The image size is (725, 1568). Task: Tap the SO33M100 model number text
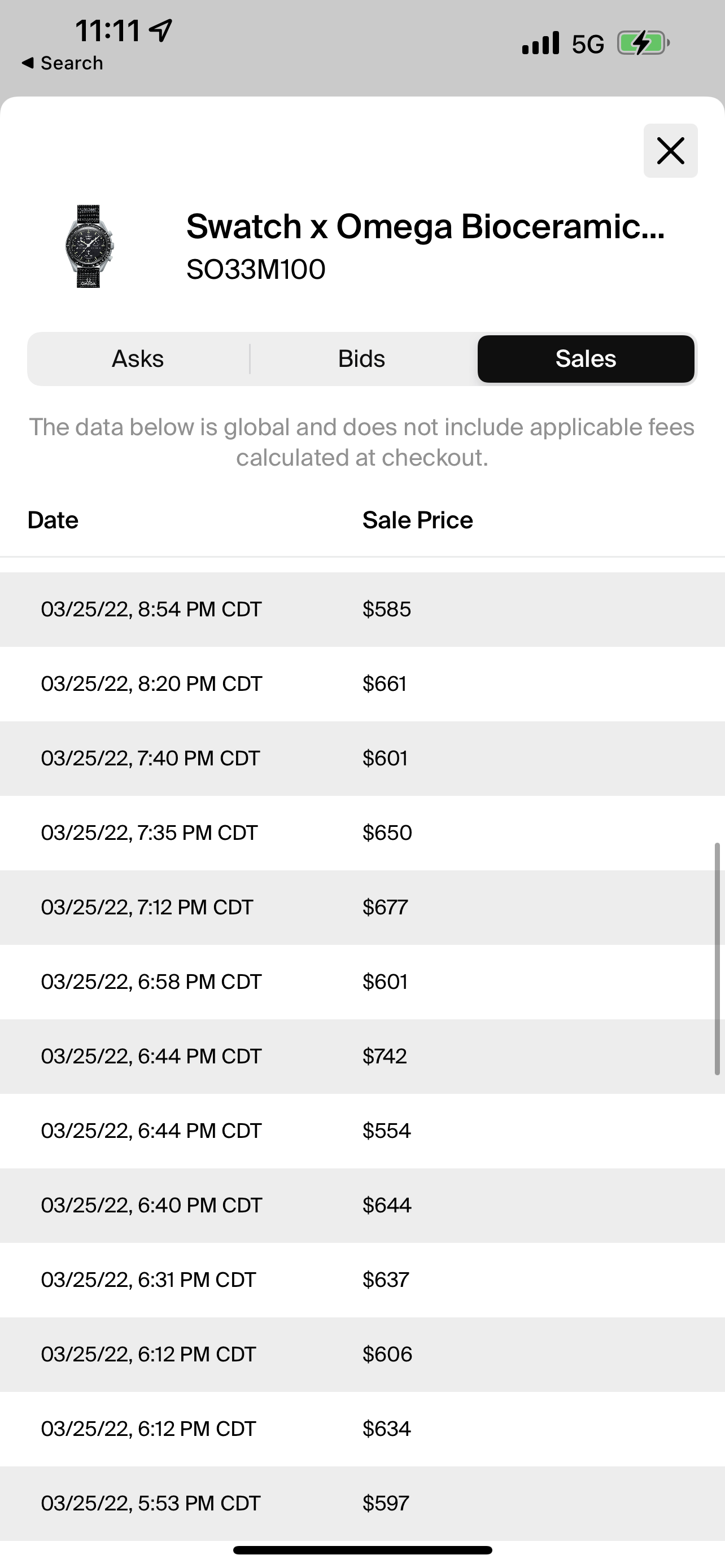tap(256, 270)
